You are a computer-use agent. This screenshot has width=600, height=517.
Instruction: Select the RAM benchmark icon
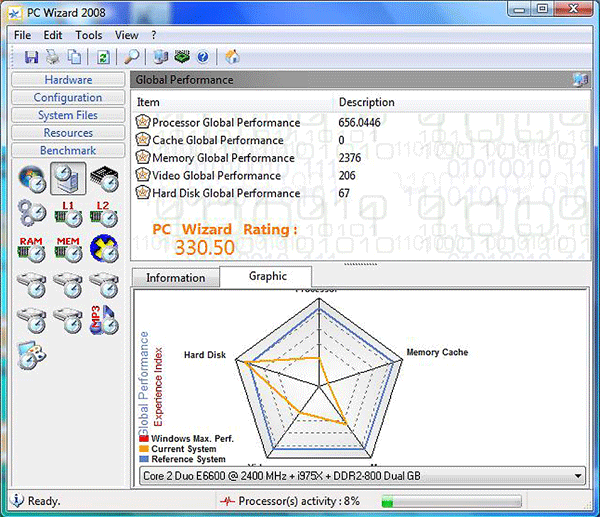(x=31, y=249)
